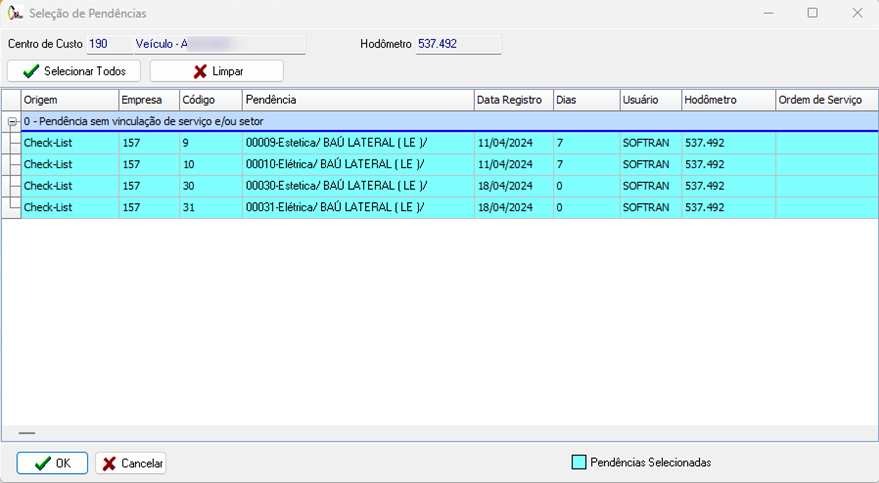Confirm the selection with the OK button
The width and height of the screenshot is (879, 483).
tap(52, 463)
